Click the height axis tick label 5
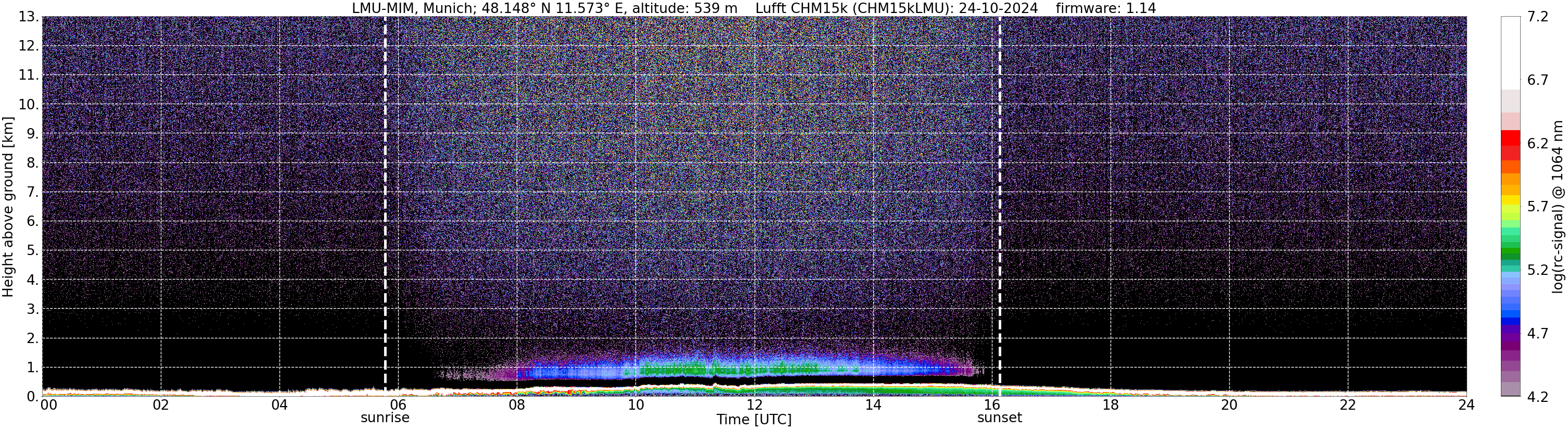This screenshot has width=1568, height=430. (33, 251)
